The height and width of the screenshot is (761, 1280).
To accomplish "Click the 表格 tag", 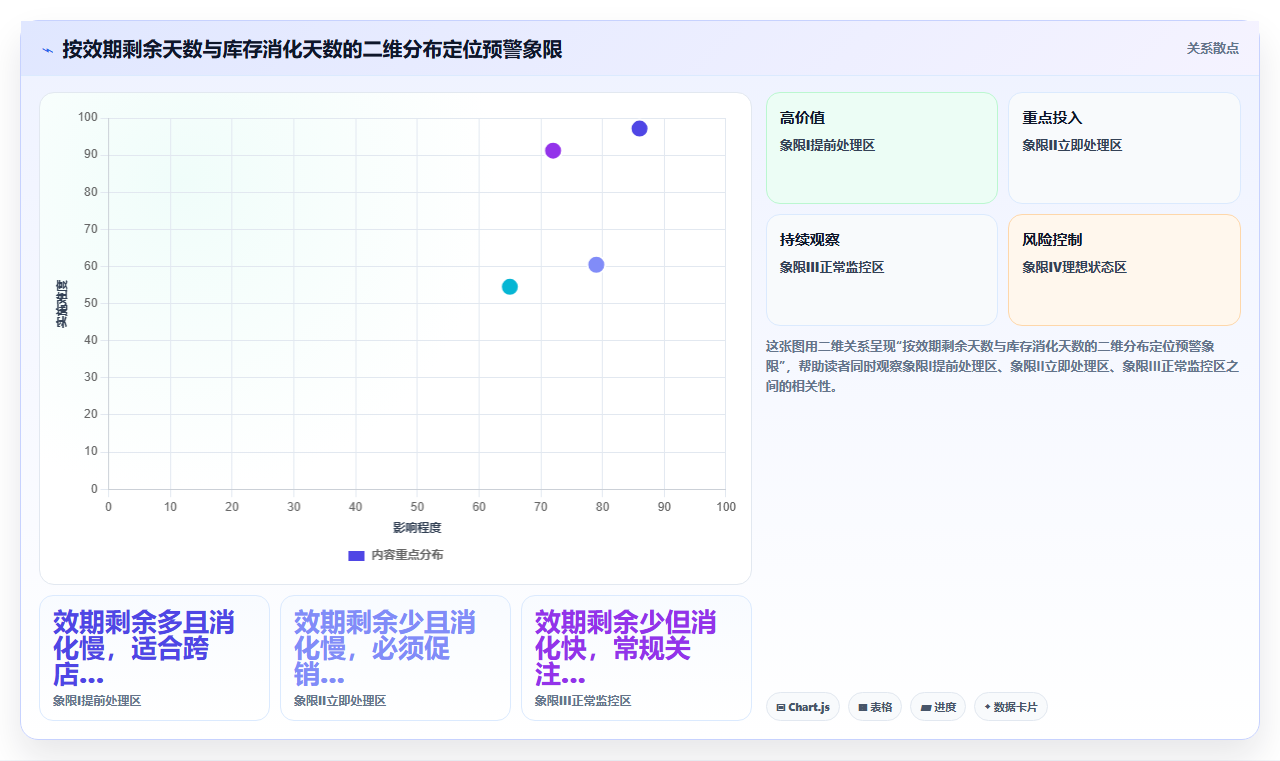I will [875, 707].
